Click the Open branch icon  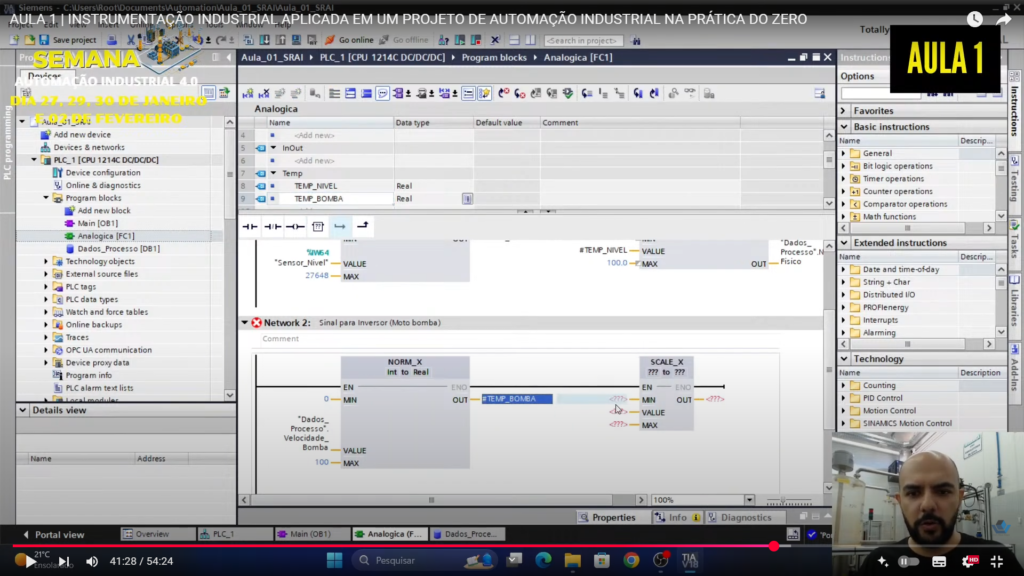340,226
